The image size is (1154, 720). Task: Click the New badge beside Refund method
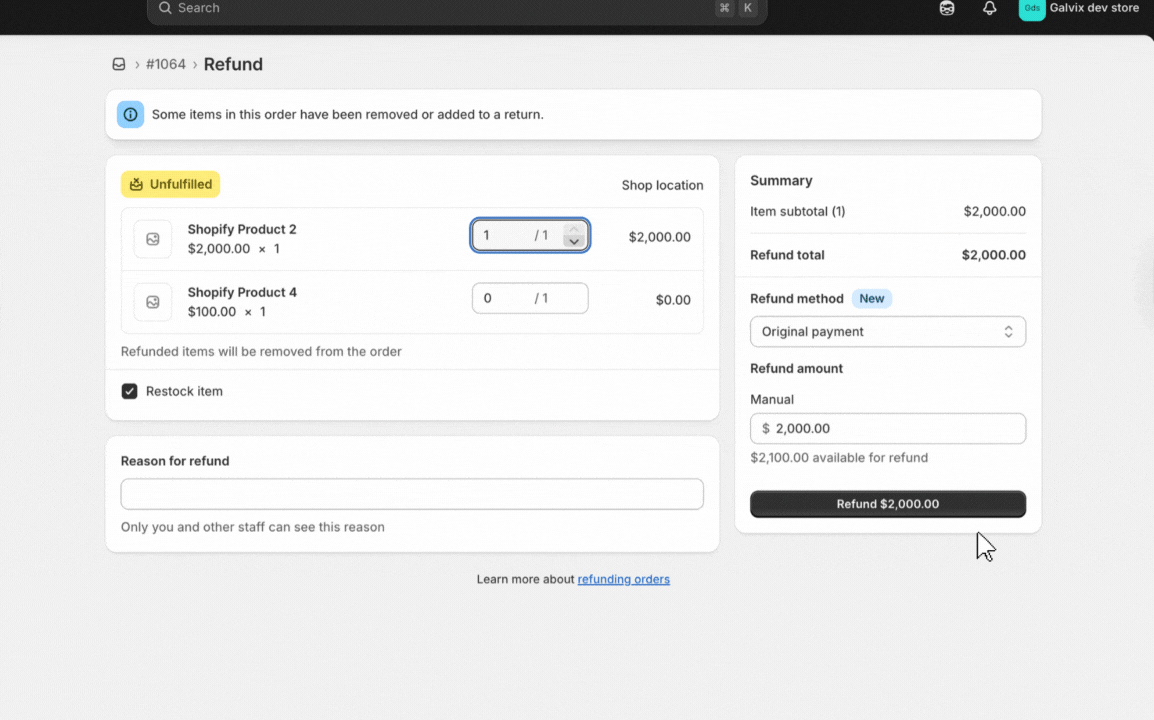(871, 298)
